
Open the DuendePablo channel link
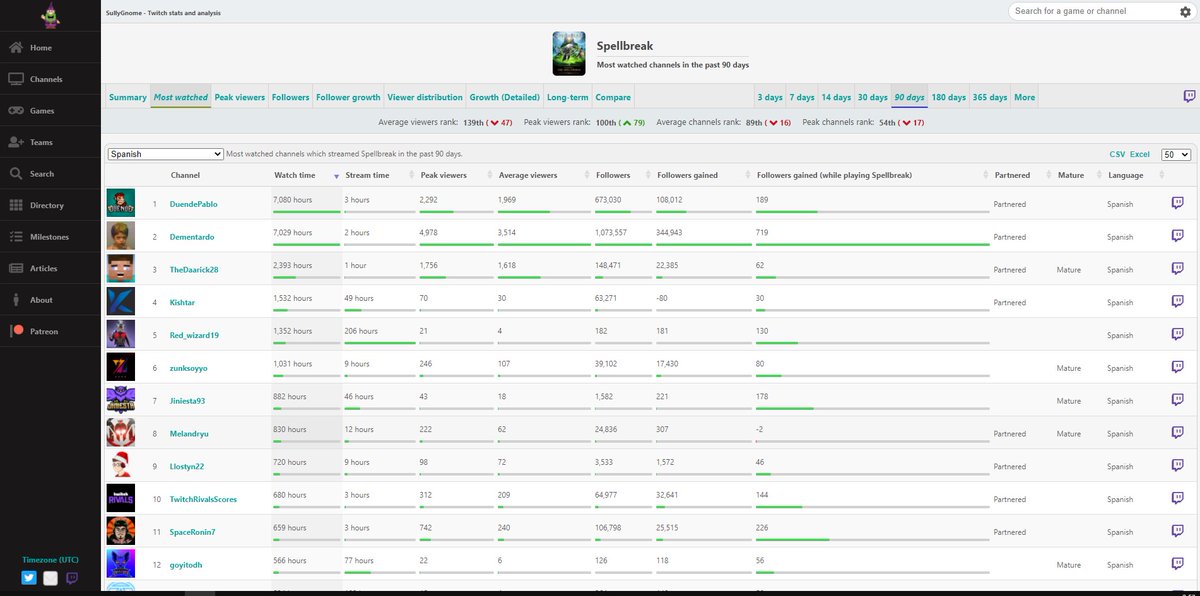193,203
